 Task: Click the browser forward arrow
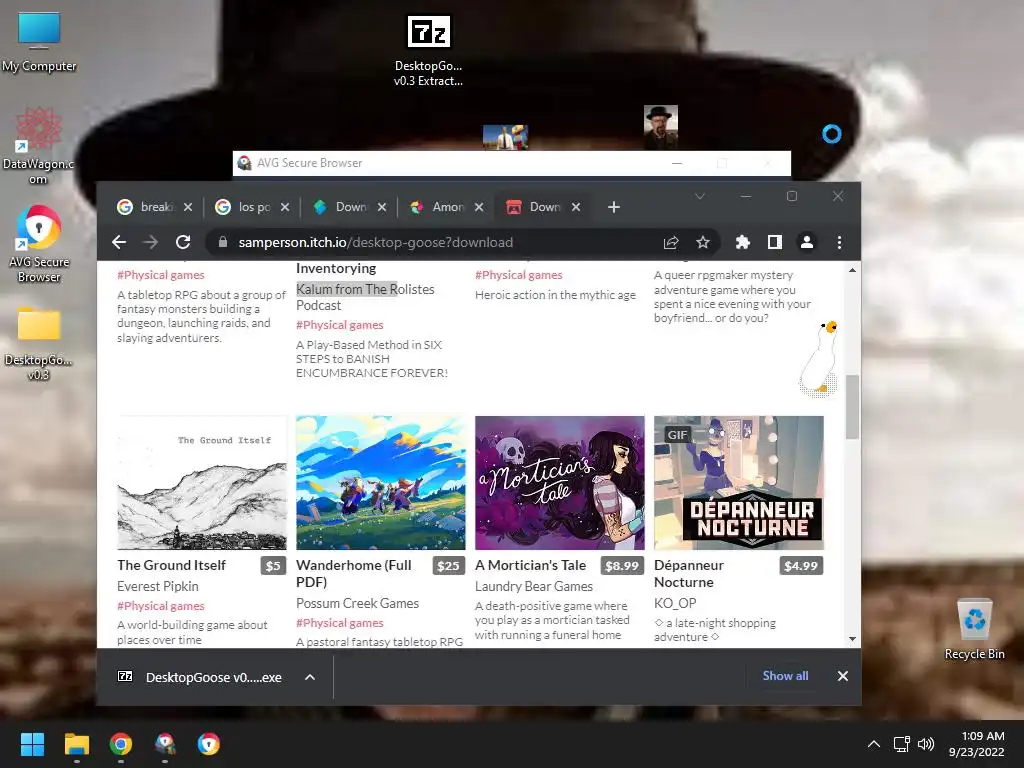151,242
